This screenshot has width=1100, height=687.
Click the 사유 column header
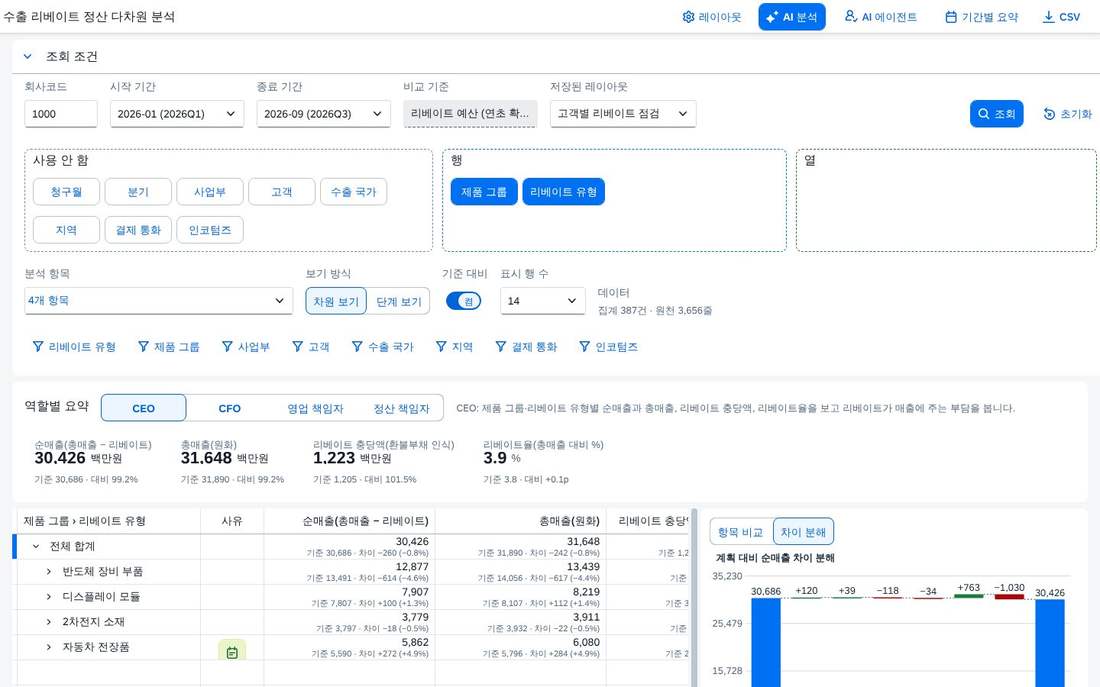pyautogui.click(x=232, y=521)
